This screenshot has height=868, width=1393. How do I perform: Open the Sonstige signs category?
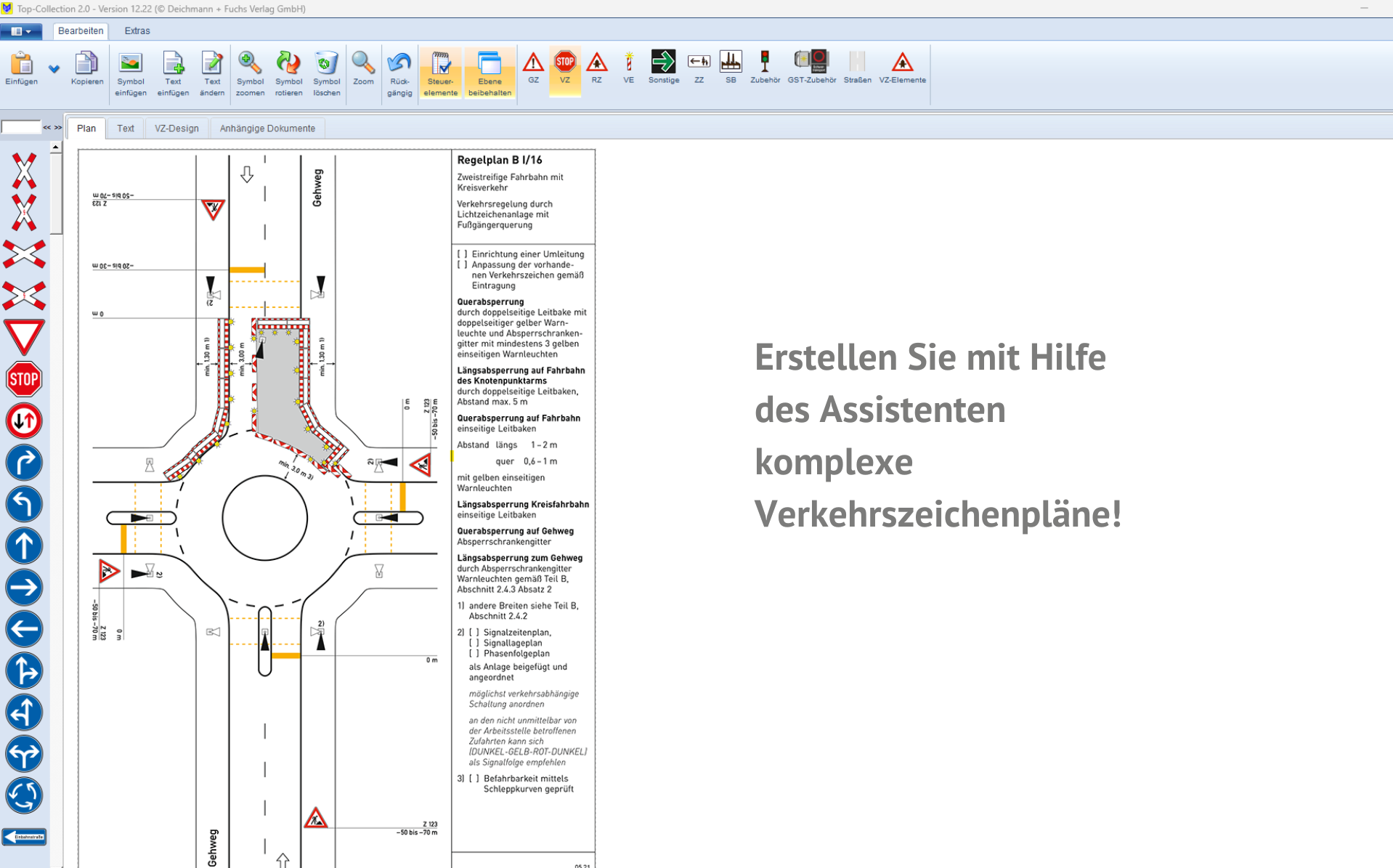click(x=663, y=68)
